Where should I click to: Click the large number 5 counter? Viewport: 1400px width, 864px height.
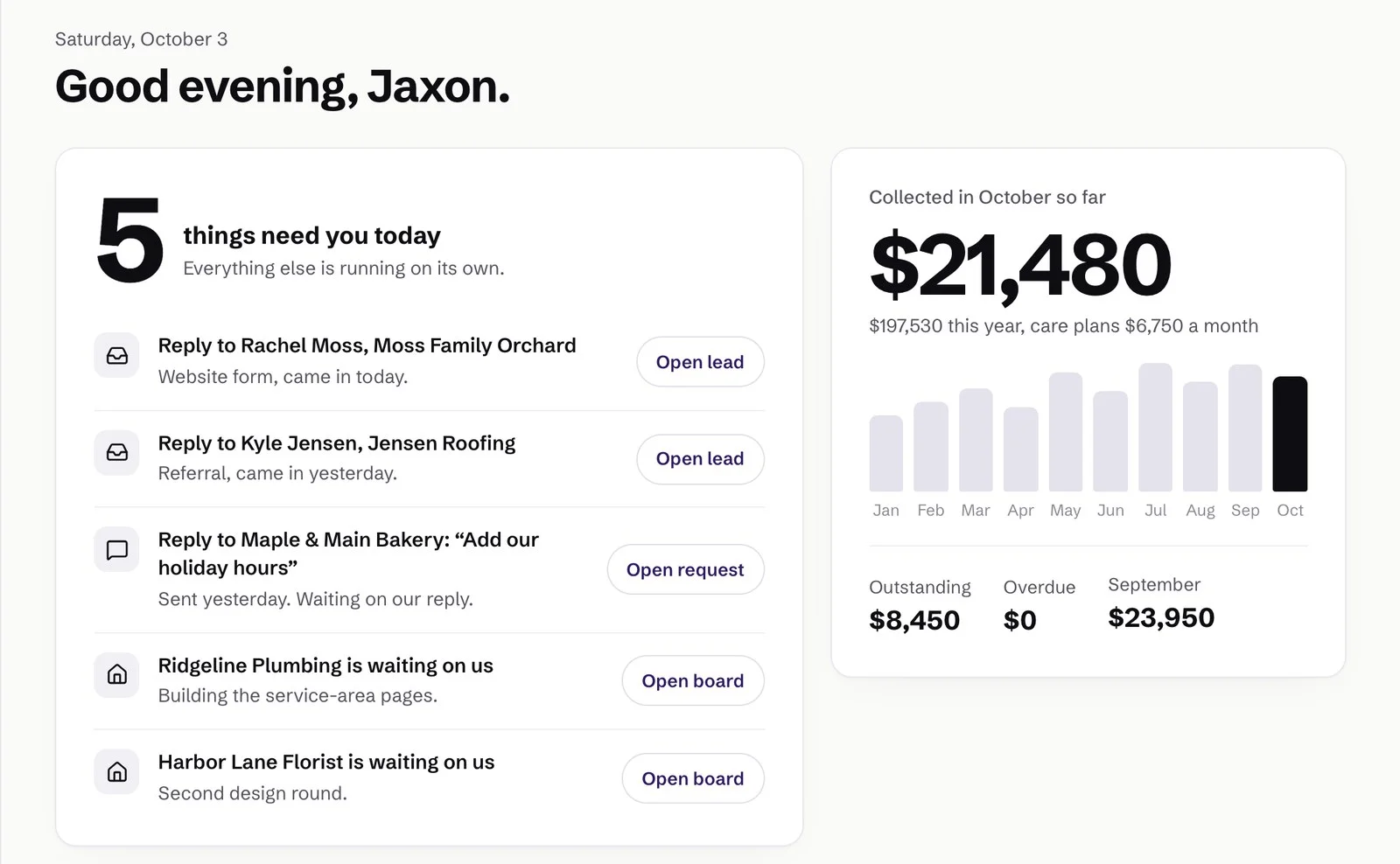click(x=130, y=240)
